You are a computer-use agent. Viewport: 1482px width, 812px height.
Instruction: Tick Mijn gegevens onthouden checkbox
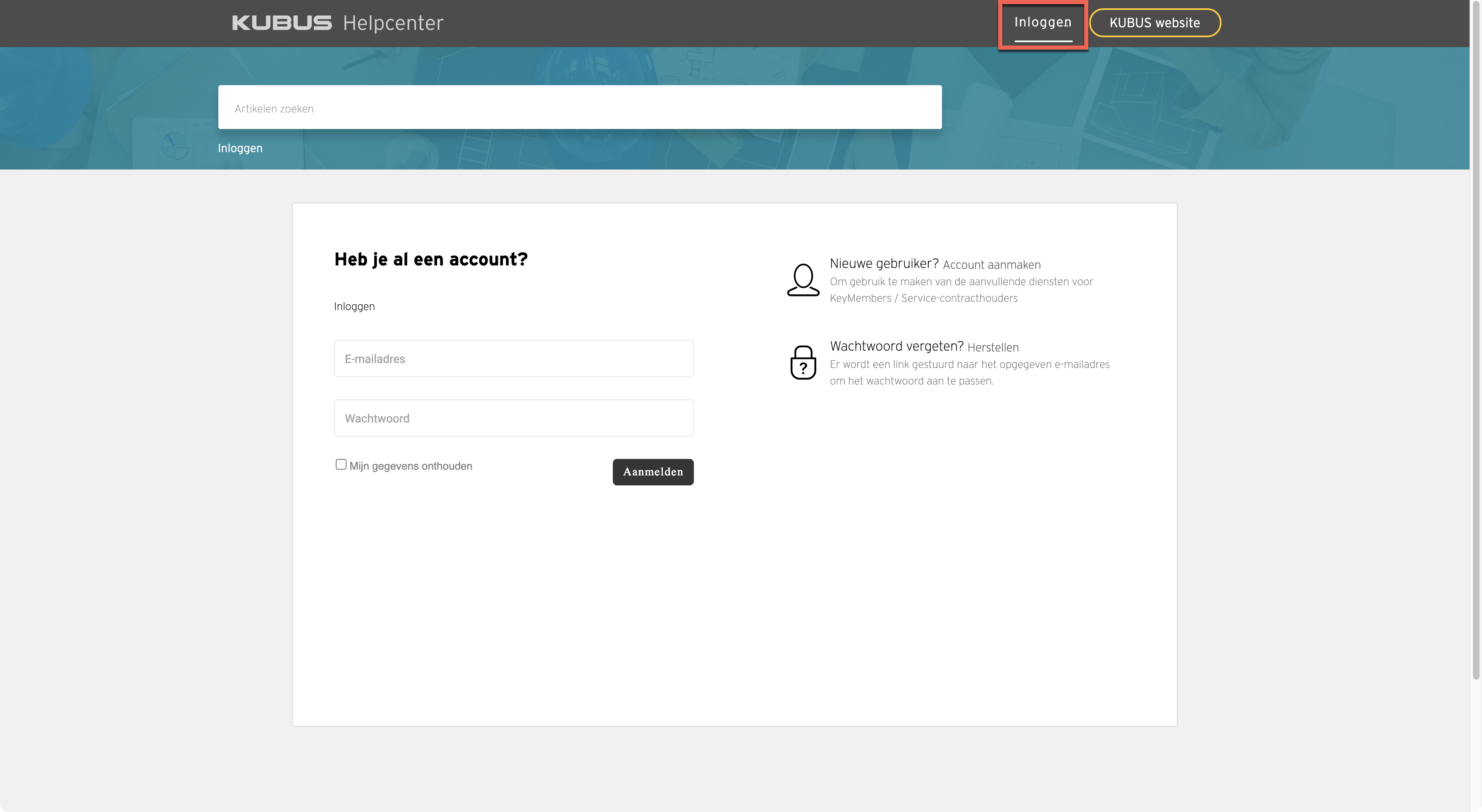click(341, 465)
